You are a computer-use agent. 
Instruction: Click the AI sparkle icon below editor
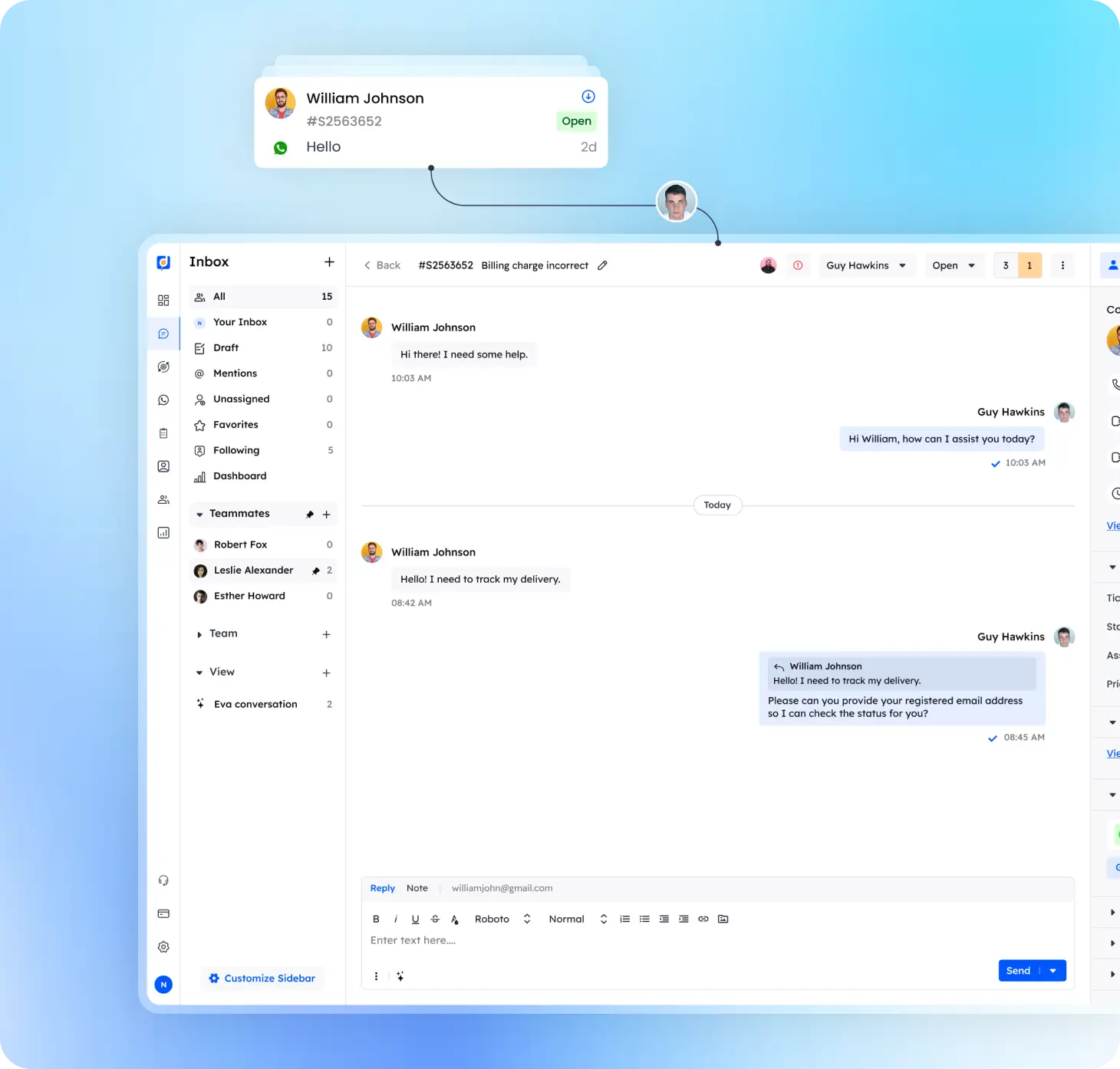(400, 976)
